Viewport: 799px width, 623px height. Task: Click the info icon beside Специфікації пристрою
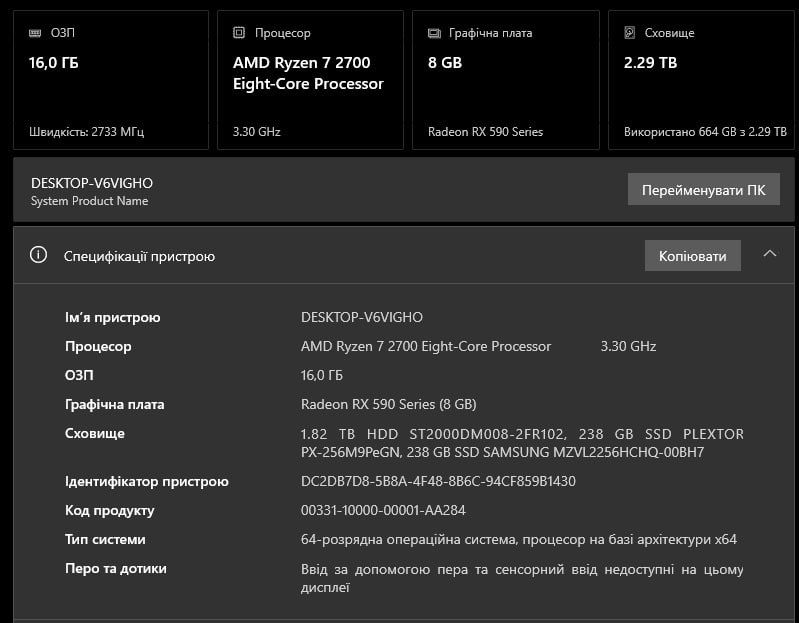(38, 254)
